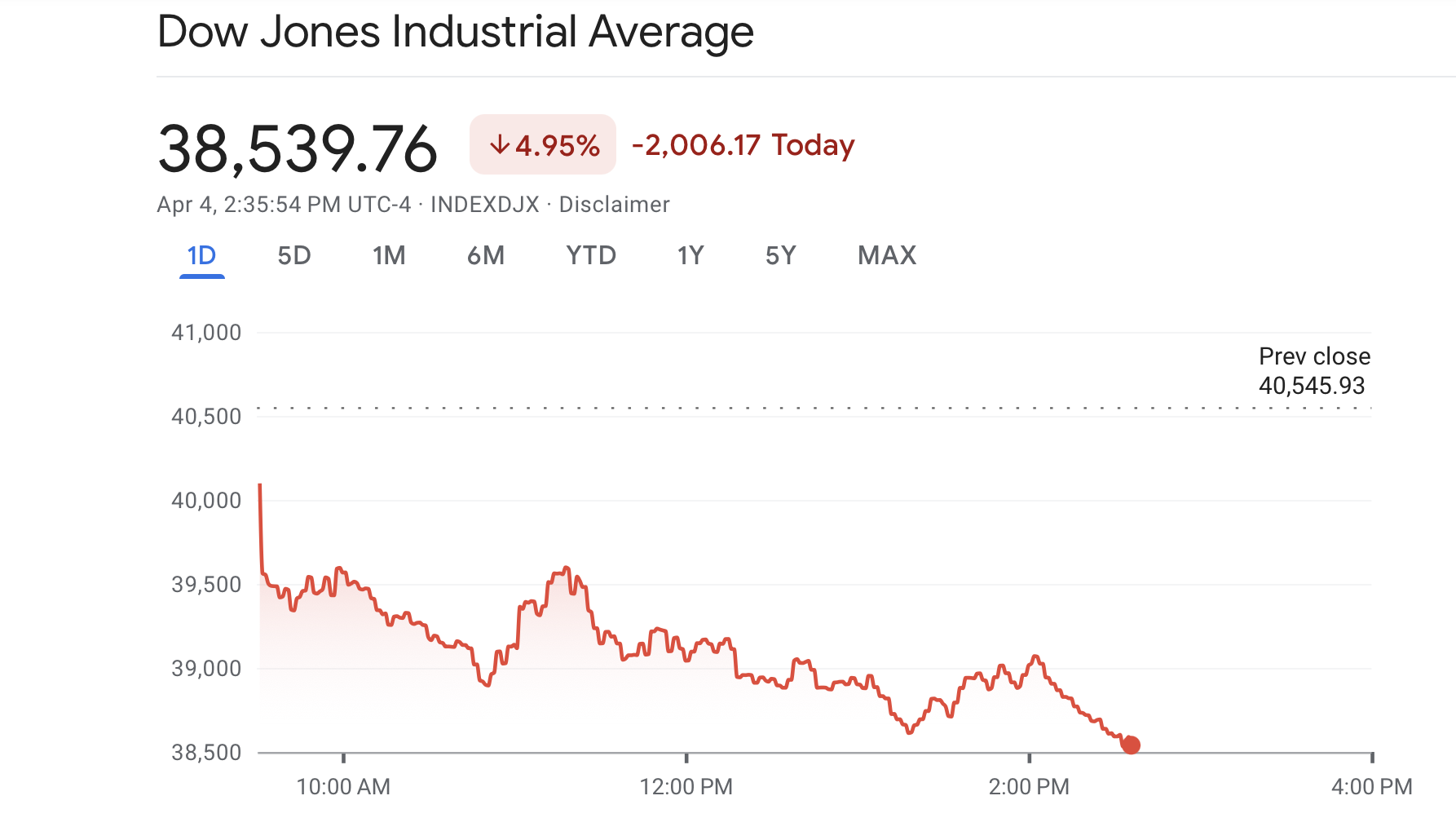The image size is (1456, 840).
Task: Click the red current-price dot on the chart
Action: (1131, 745)
